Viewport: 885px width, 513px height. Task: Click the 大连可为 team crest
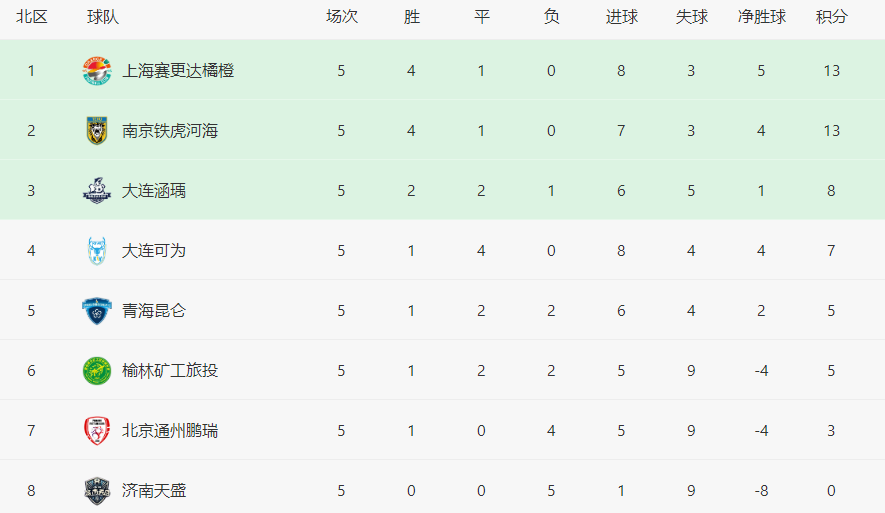(97, 251)
